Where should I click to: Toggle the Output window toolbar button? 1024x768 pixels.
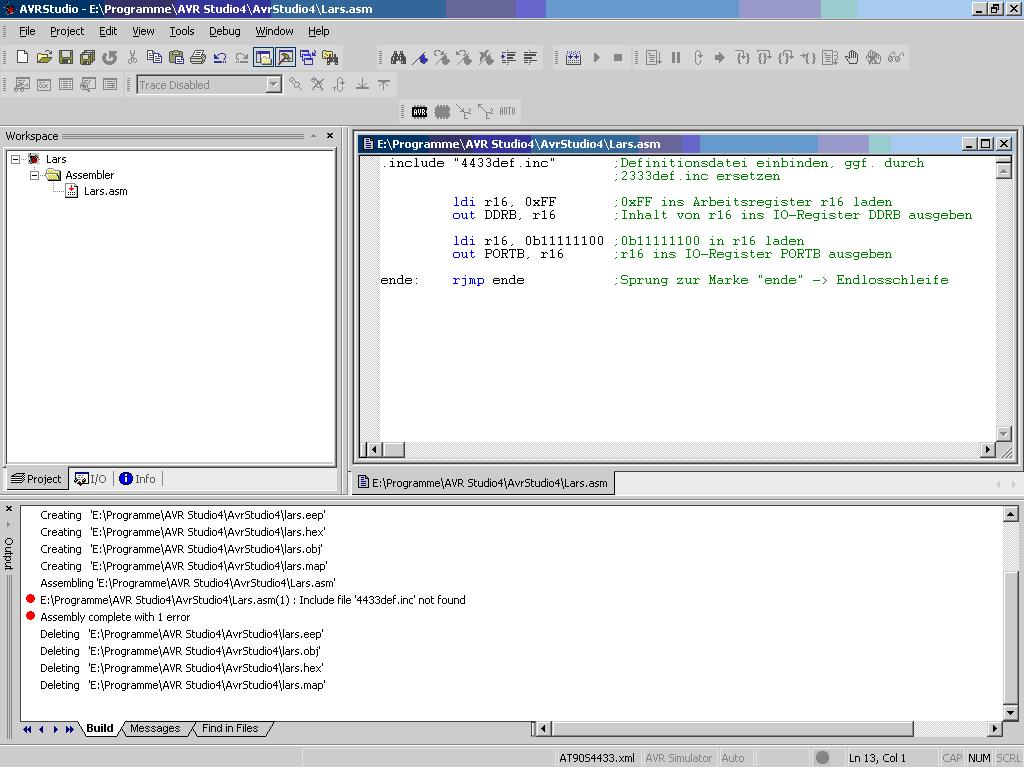pyautogui.click(x=286, y=57)
